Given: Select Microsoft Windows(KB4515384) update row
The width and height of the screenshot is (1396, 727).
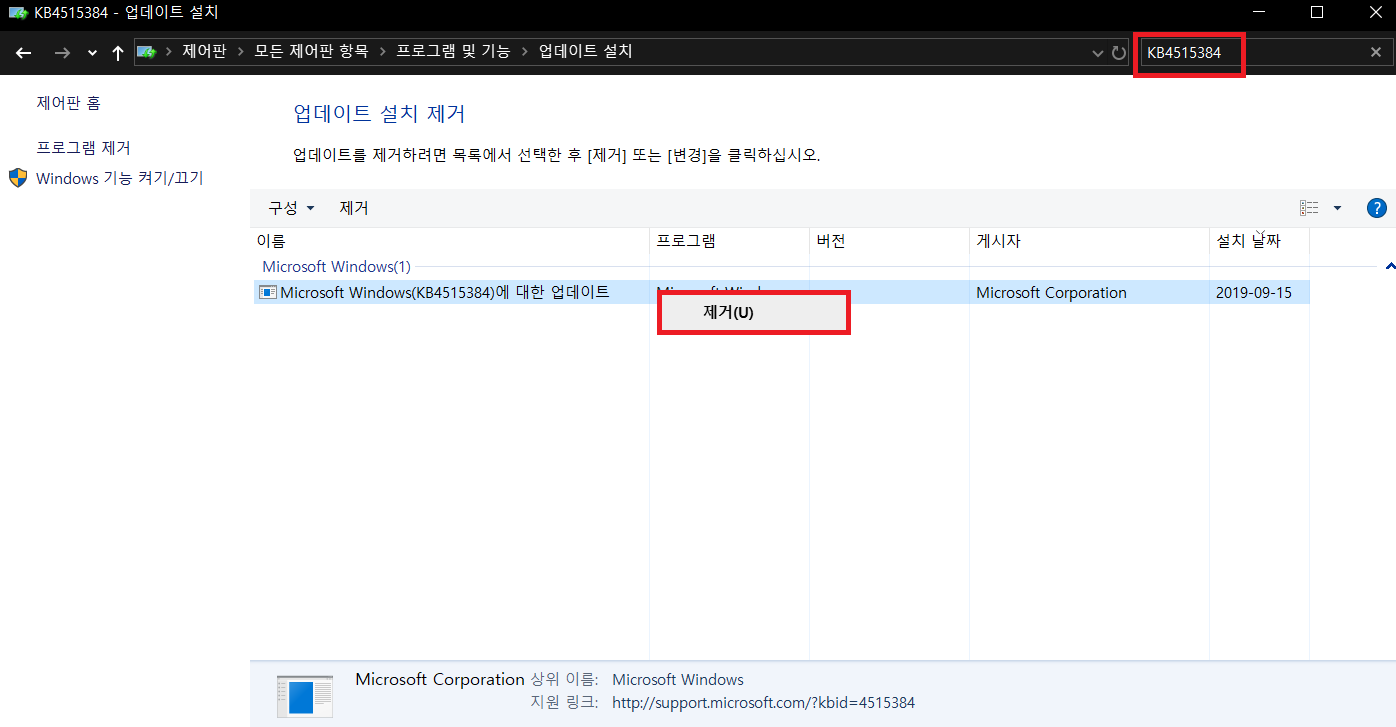Looking at the screenshot, I should coord(781,293).
